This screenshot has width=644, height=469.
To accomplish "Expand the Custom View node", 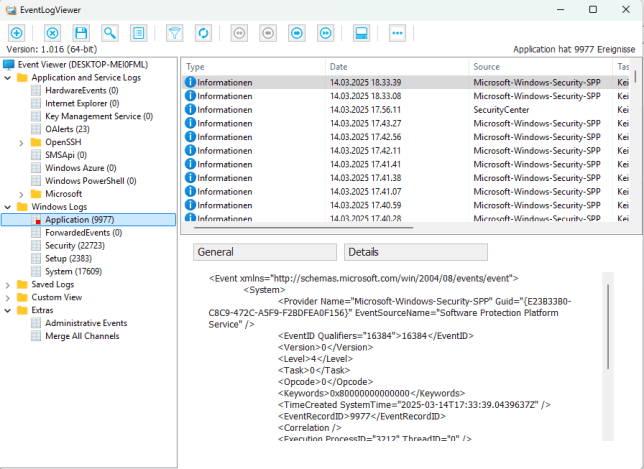I will click(9, 297).
